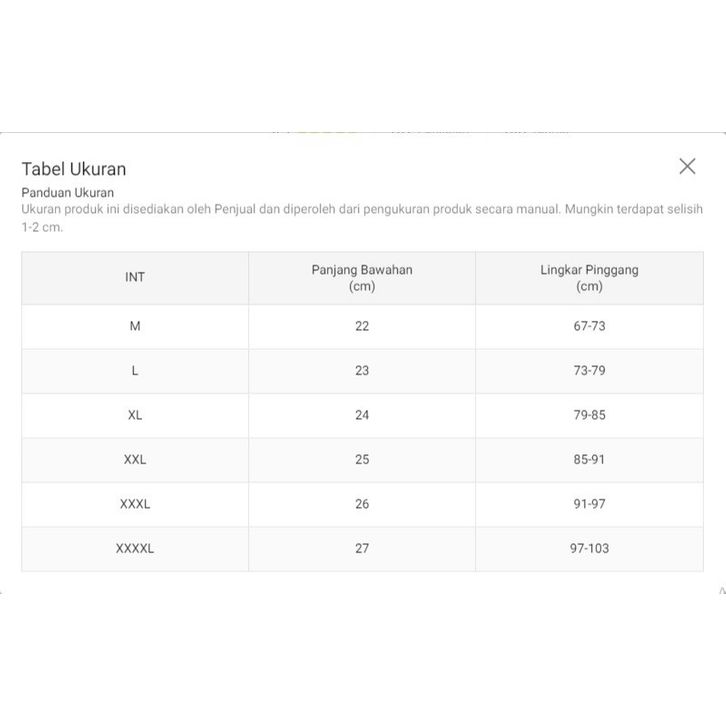Click the 85-91 waist value

pos(589,459)
